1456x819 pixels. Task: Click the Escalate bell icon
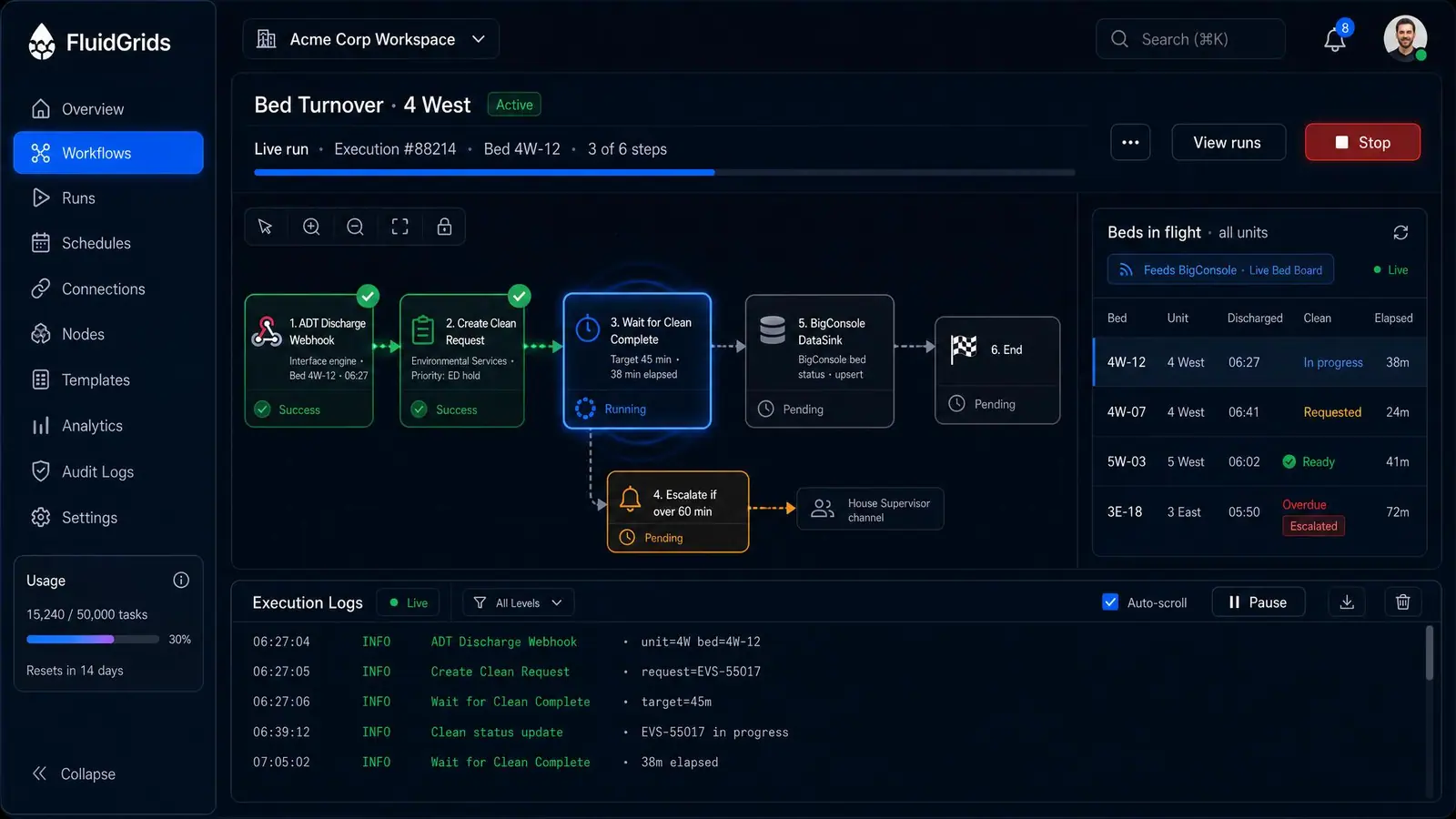630,499
